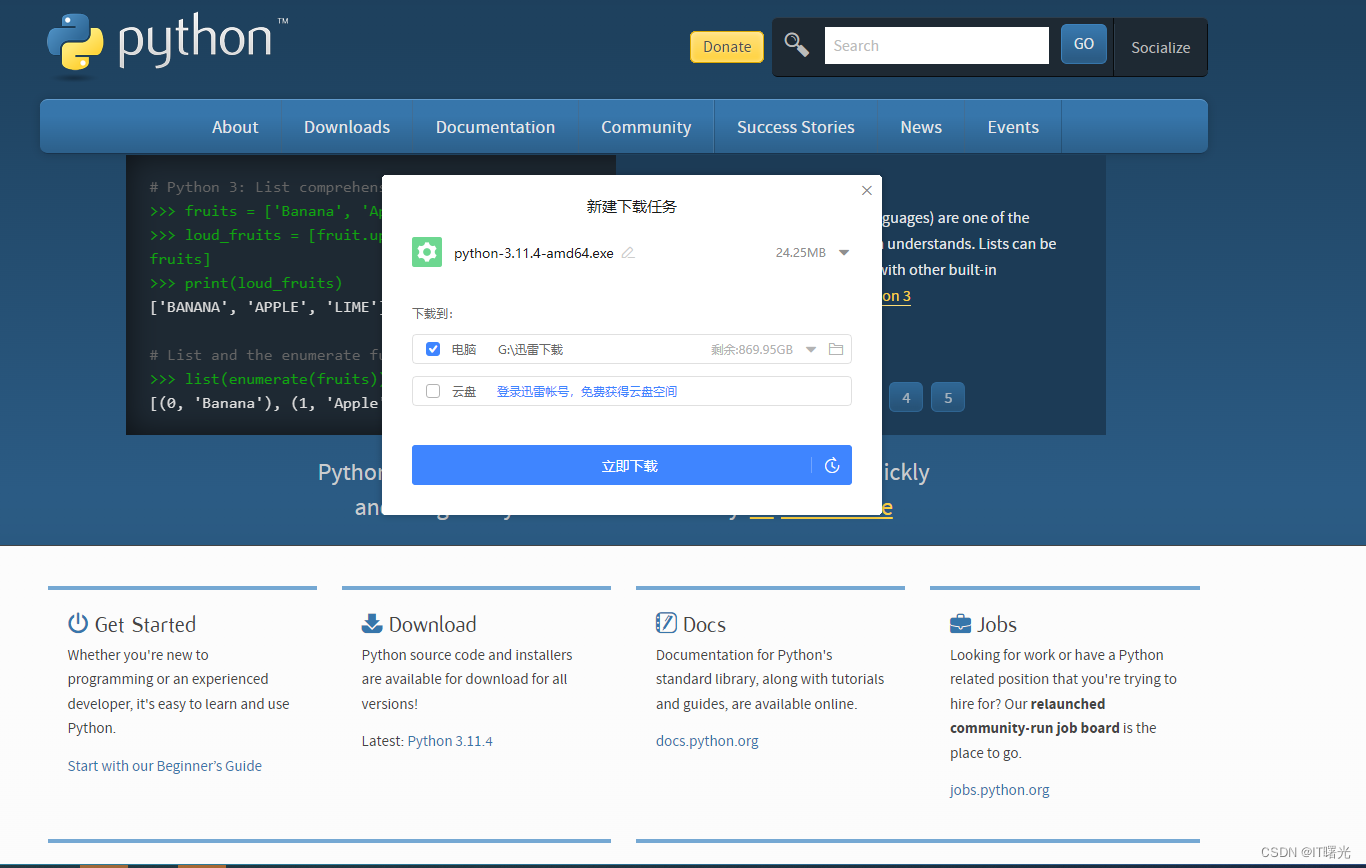
Task: Click the scheduled download clock icon
Action: pyautogui.click(x=832, y=466)
